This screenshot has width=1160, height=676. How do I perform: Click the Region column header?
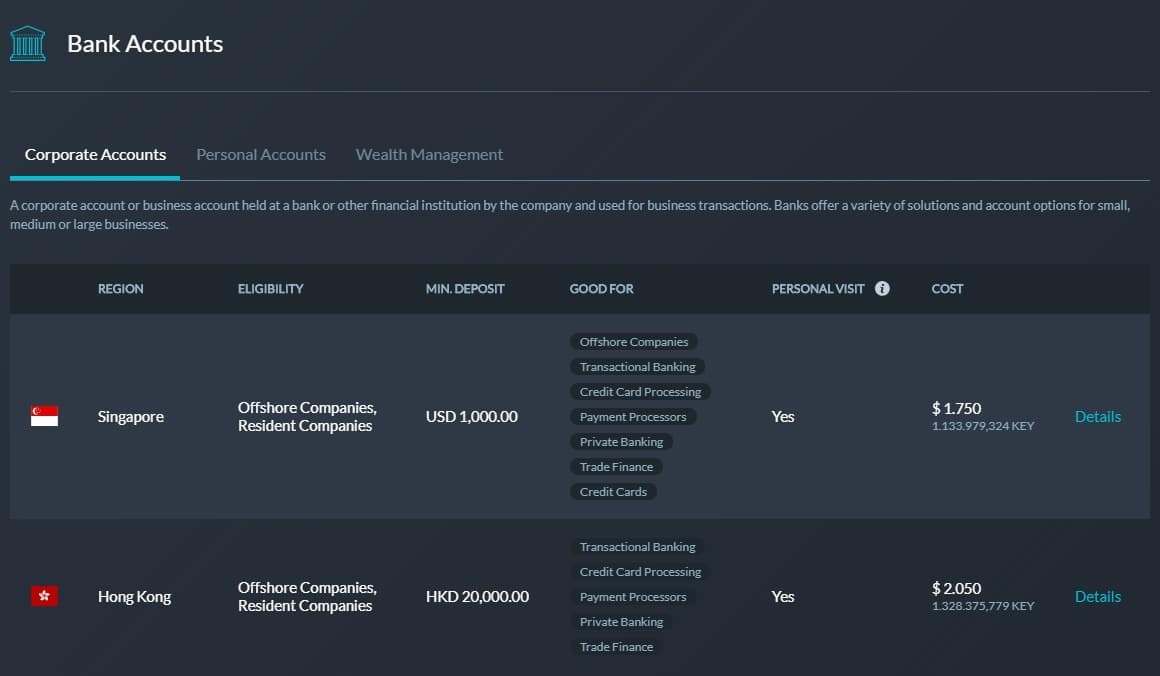[120, 288]
